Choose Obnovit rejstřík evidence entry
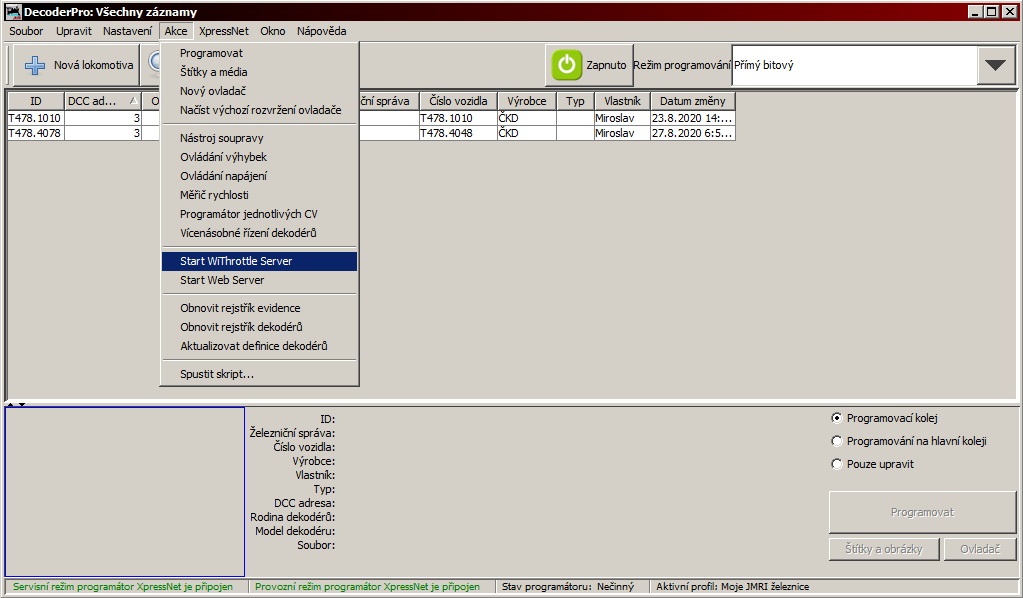Viewport: 1023px width, 598px height. coord(259,308)
